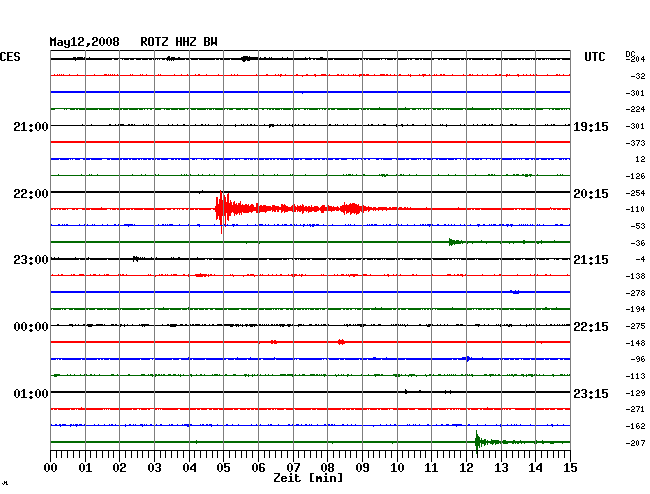Click the 05 minute axis label

click(x=223, y=467)
